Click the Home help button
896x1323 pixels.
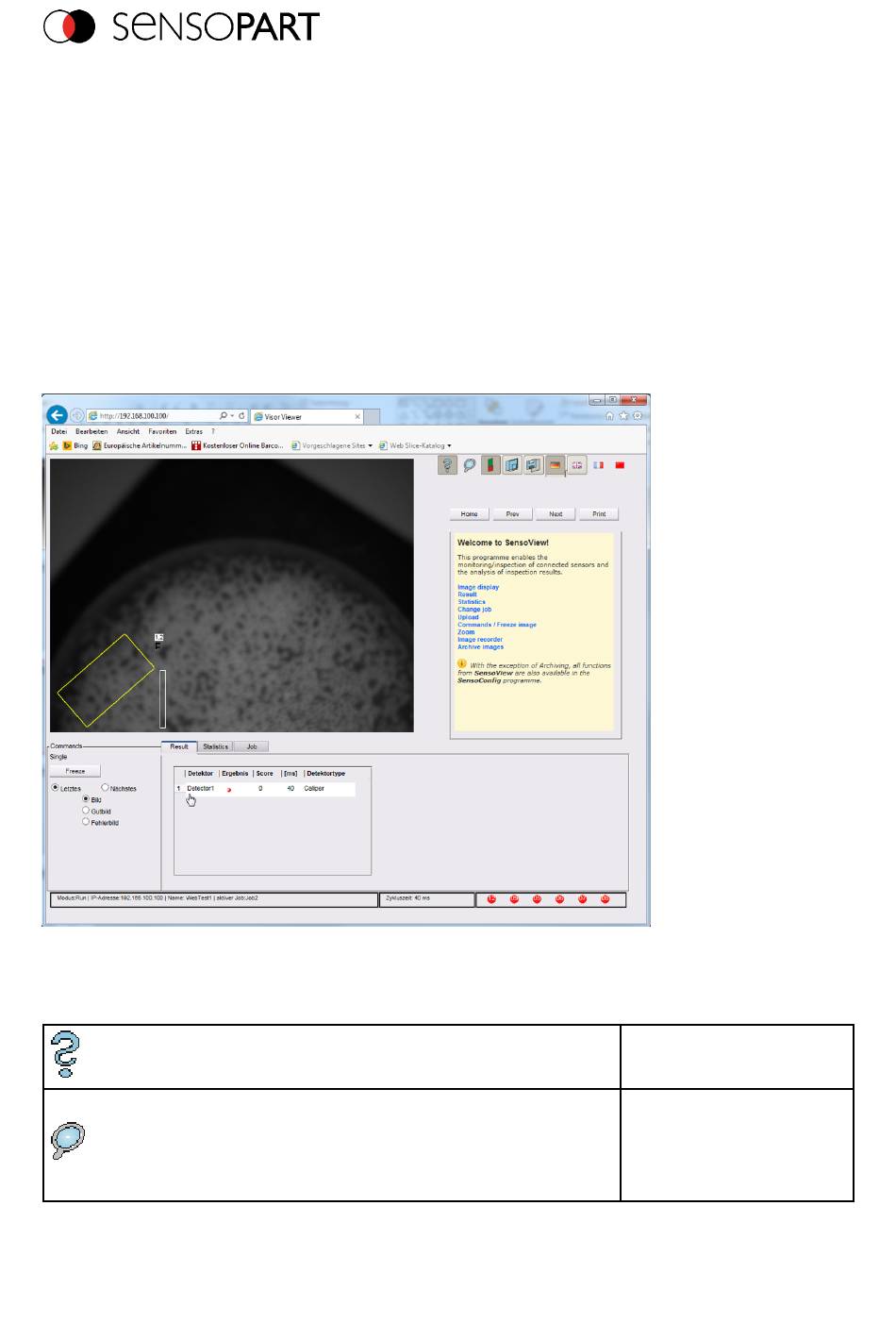click(470, 514)
